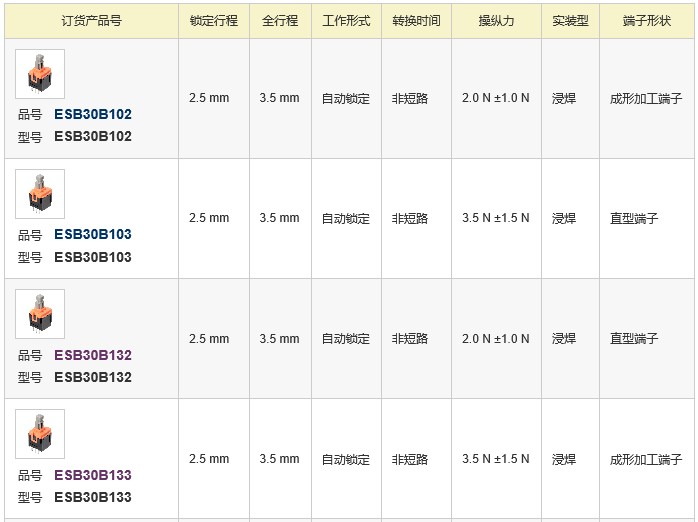Click 3.5 N ±1.5 N in ESB30B103 row
The width and height of the screenshot is (698, 522).
(x=496, y=218)
